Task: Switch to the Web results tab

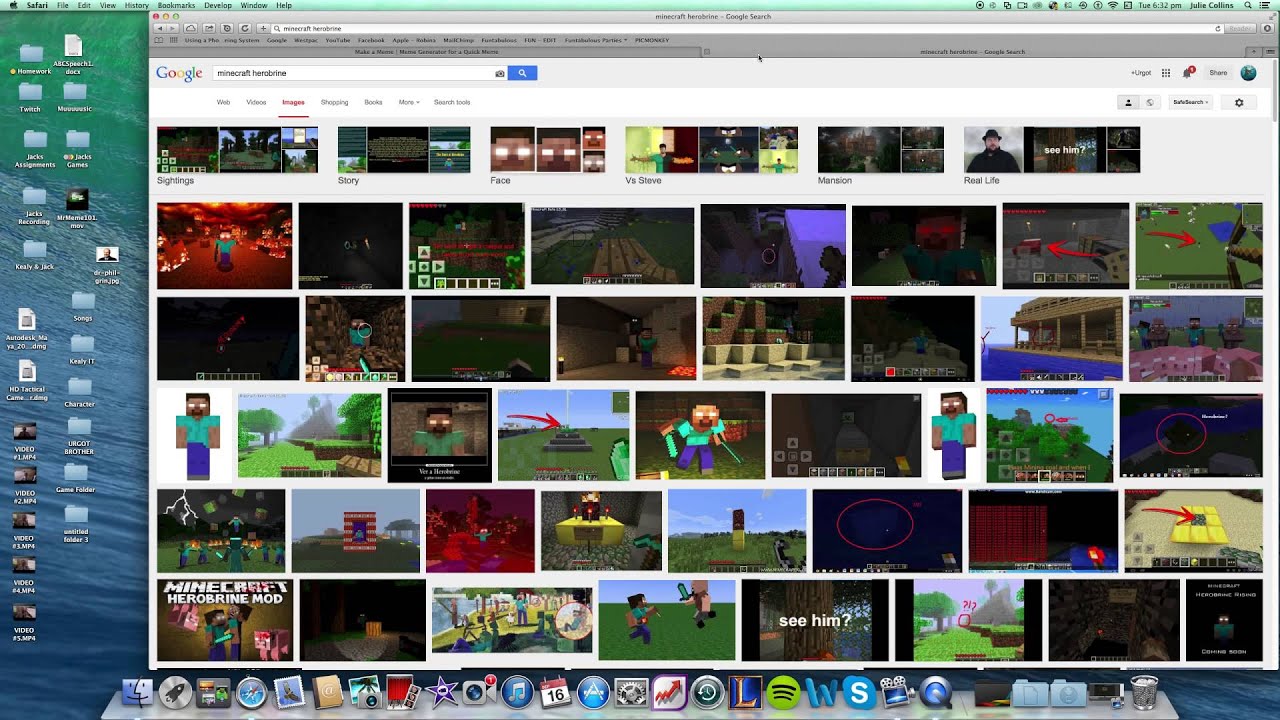Action: (224, 102)
